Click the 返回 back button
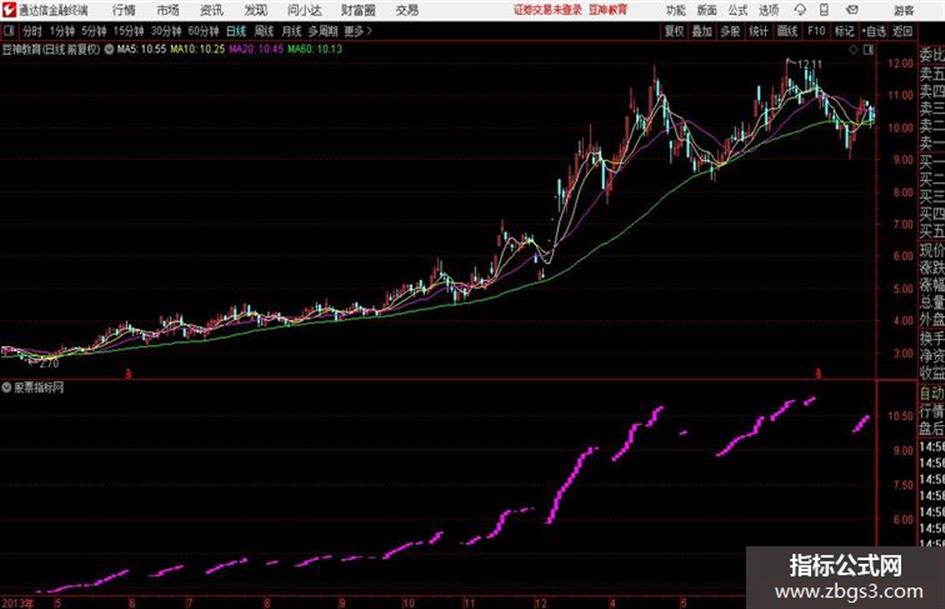Image resolution: width=945 pixels, height=609 pixels. [903, 31]
